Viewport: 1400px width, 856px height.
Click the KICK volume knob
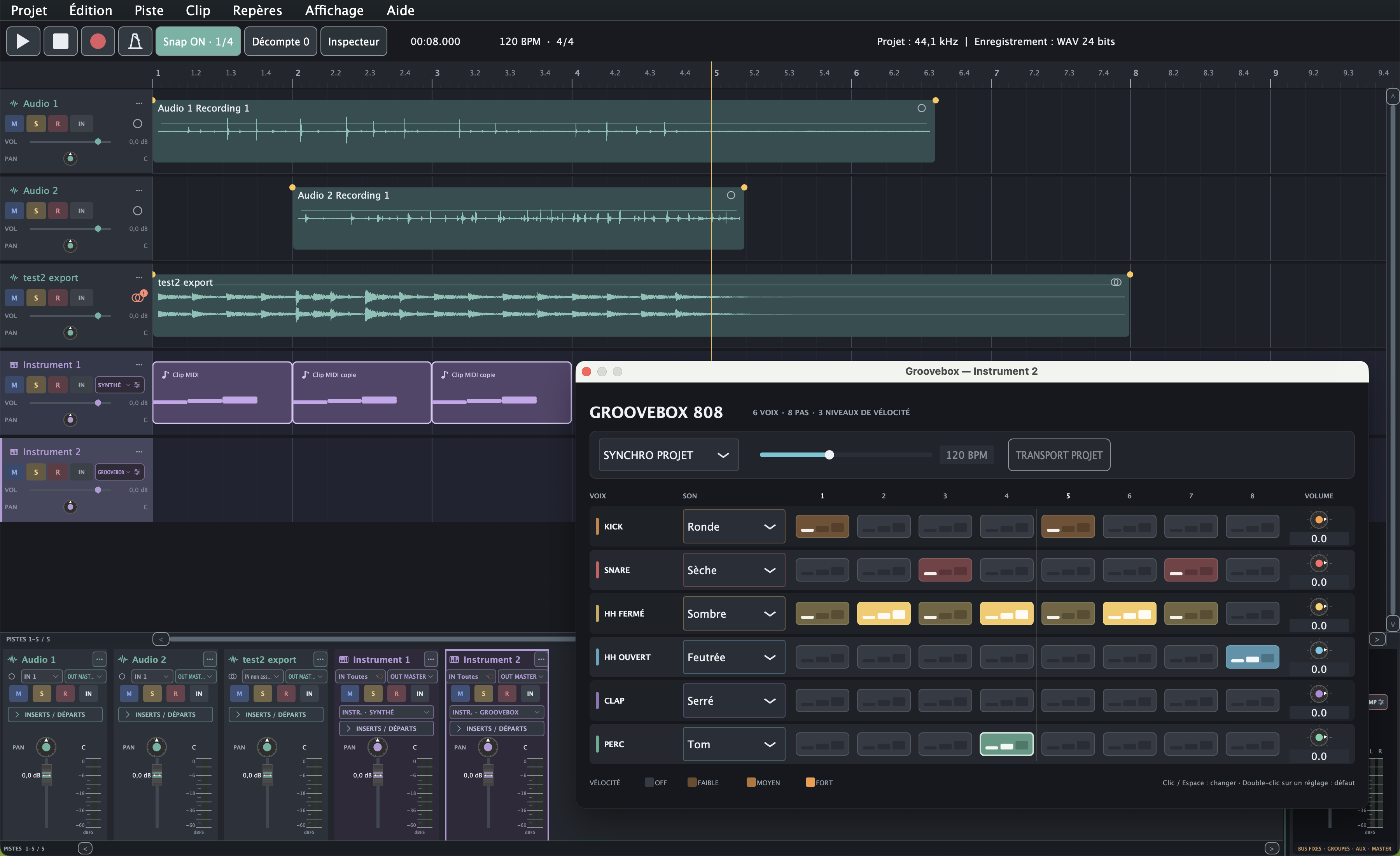1319,520
